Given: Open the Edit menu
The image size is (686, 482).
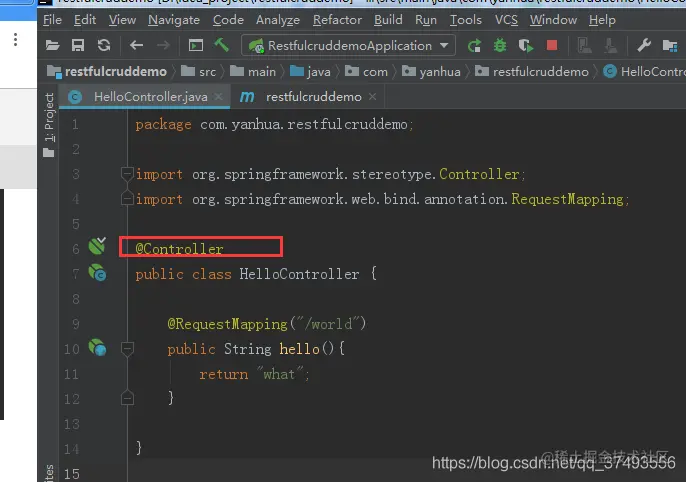Looking at the screenshot, I should [84, 20].
